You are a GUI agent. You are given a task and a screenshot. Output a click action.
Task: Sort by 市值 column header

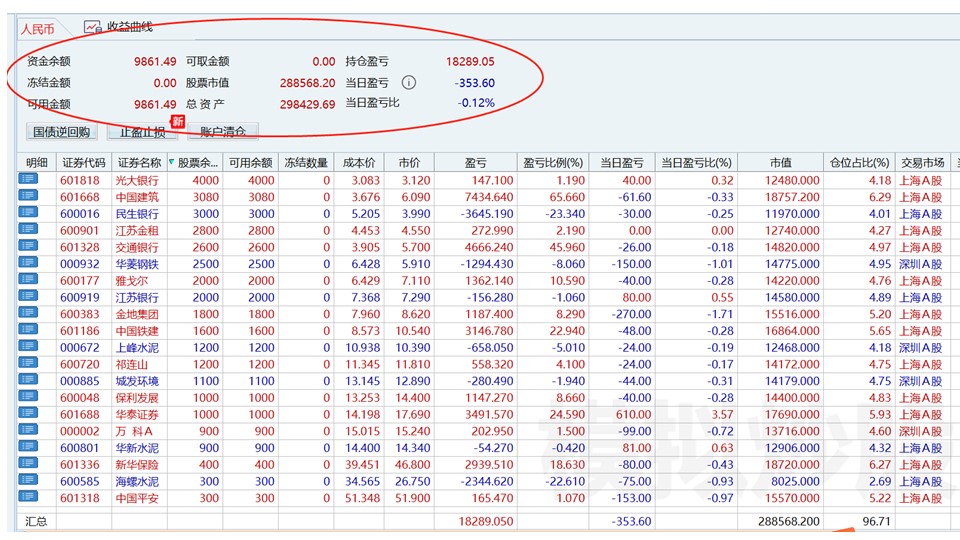[x=781, y=163]
